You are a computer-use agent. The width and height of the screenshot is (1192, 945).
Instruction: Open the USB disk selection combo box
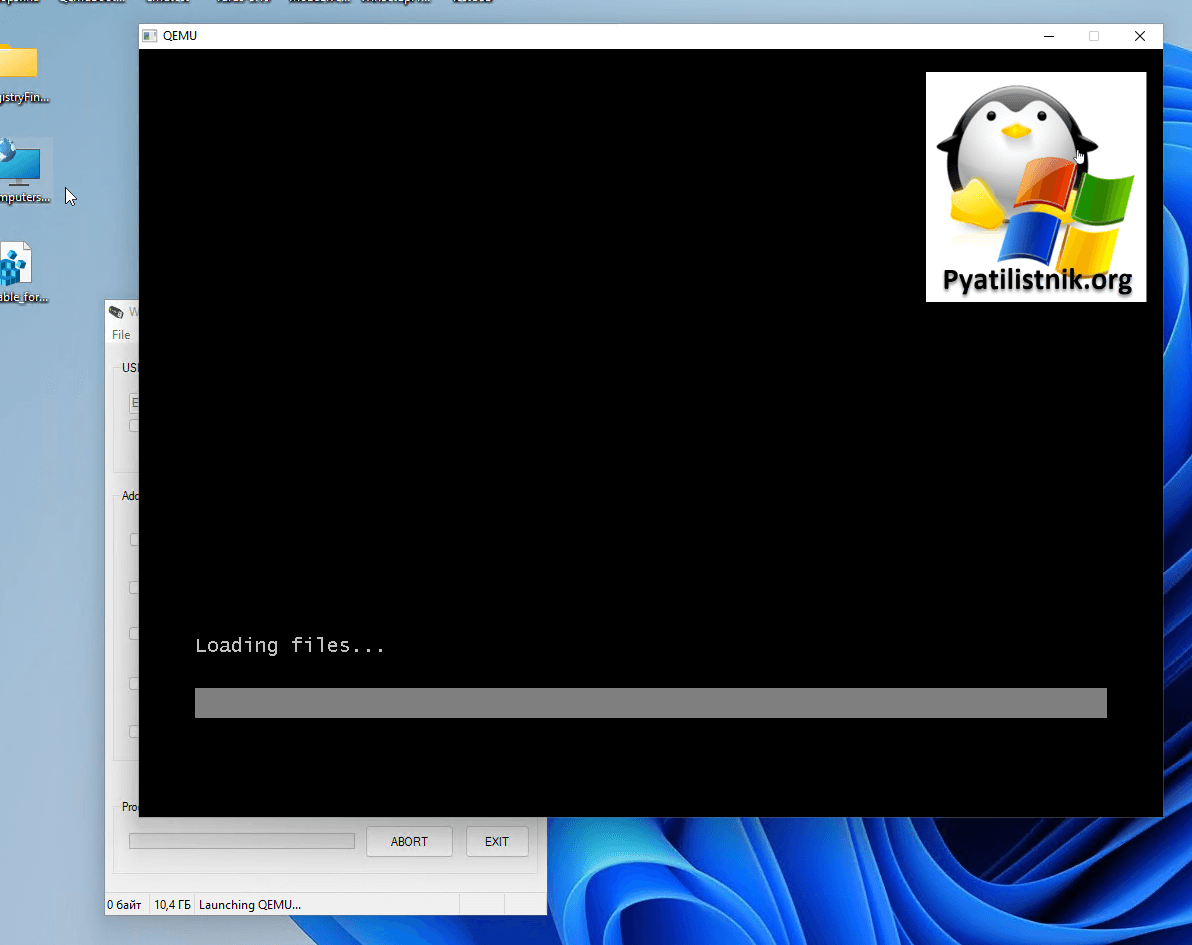click(133, 403)
